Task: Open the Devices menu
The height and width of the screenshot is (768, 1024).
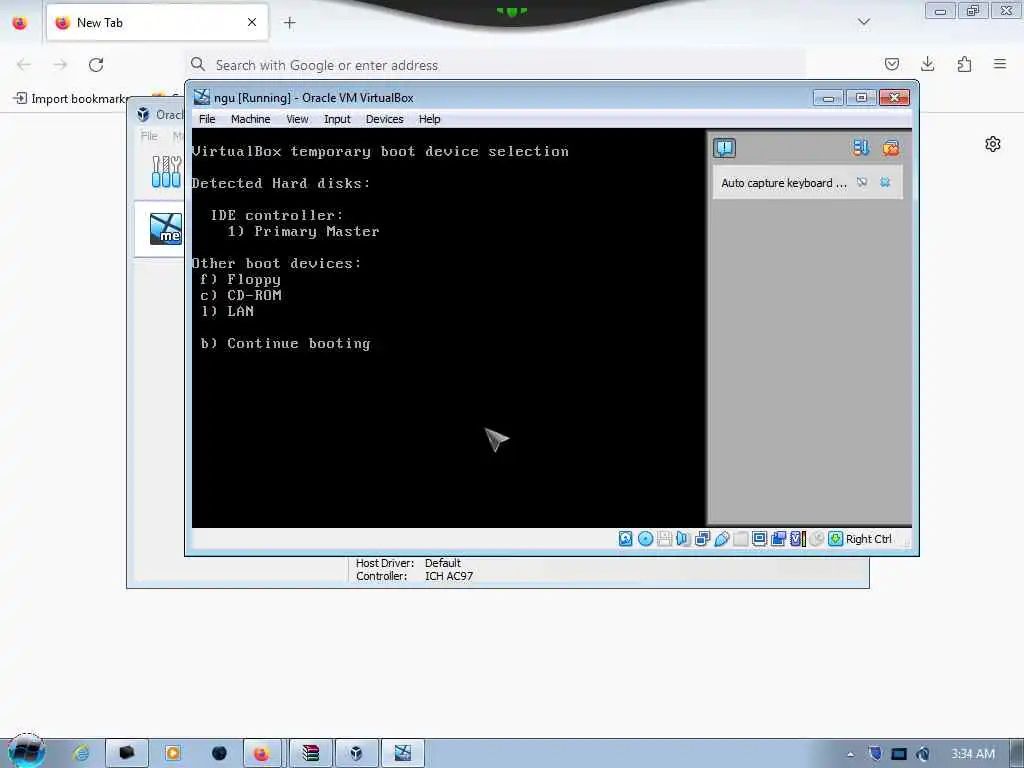Action: pos(385,119)
